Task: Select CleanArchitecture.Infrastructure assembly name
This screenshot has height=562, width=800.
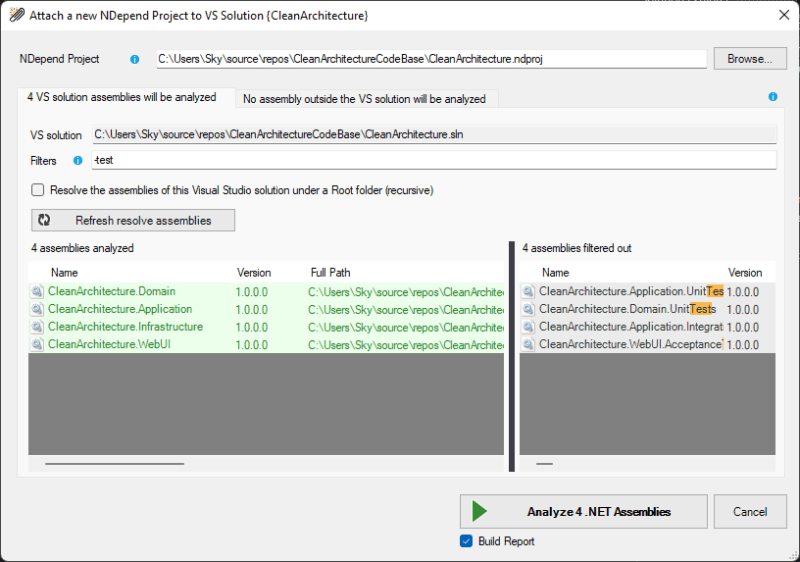Action: click(126, 327)
